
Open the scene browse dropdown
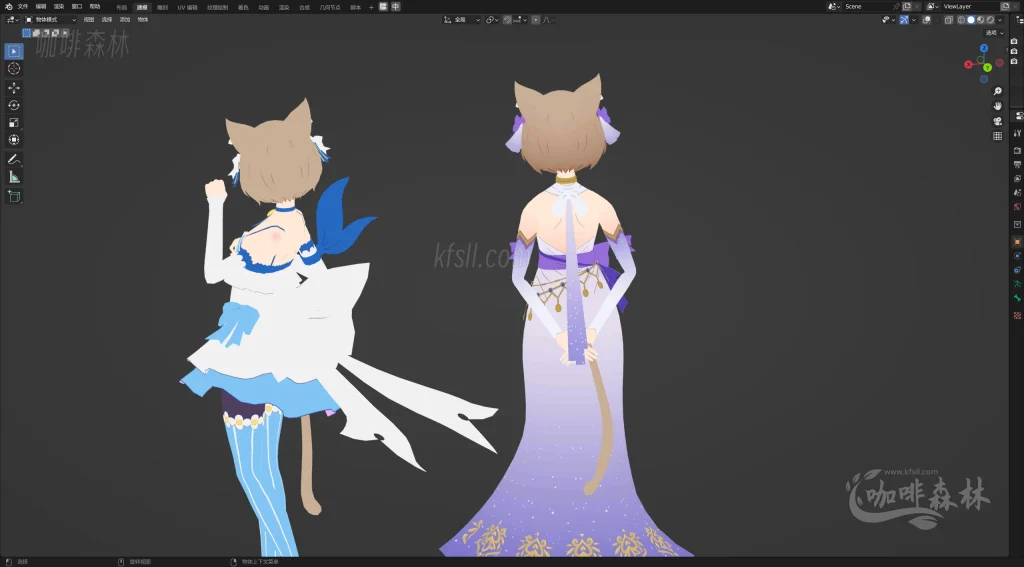click(834, 7)
